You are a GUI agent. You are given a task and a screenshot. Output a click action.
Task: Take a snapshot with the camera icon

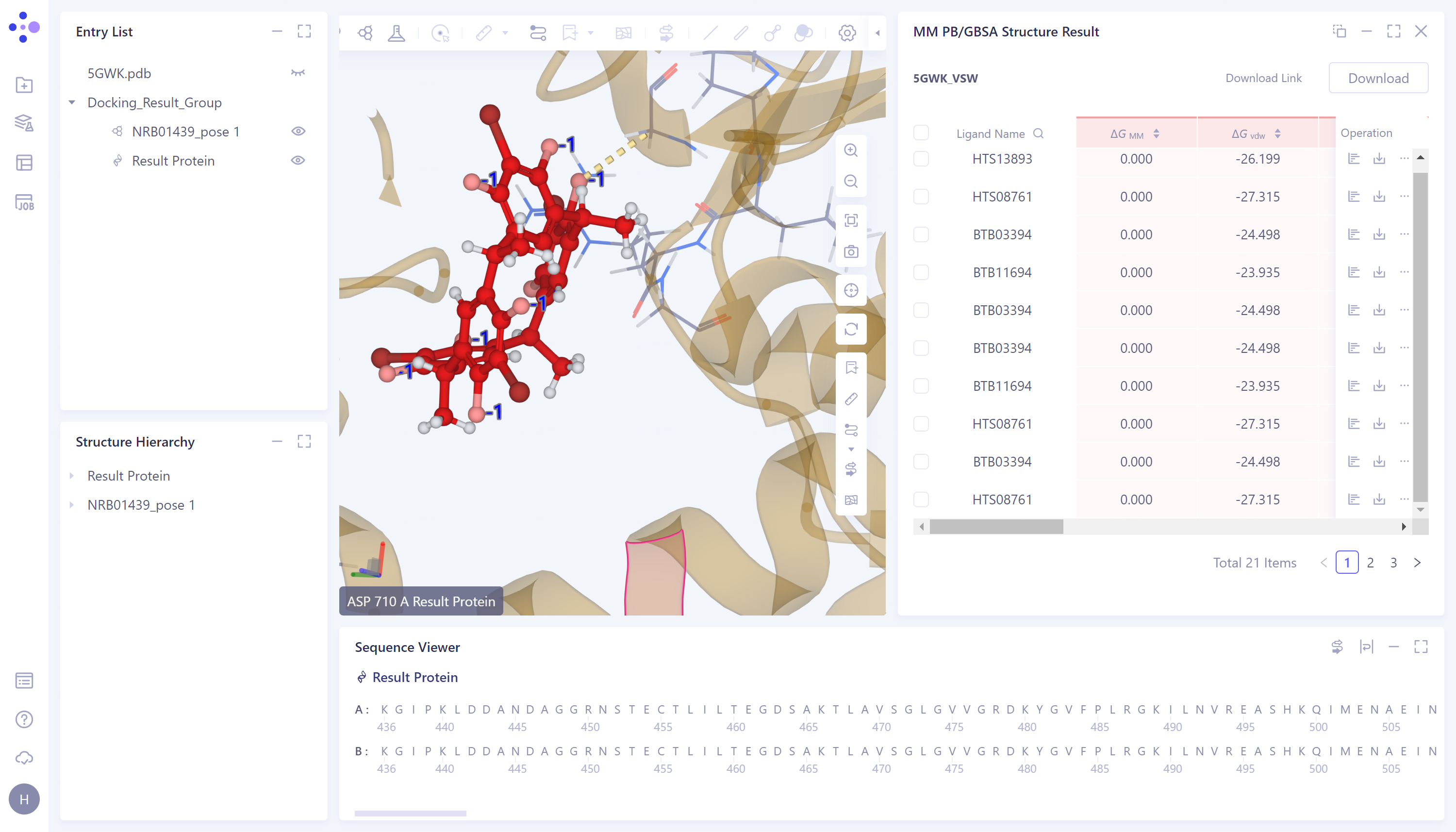(851, 251)
